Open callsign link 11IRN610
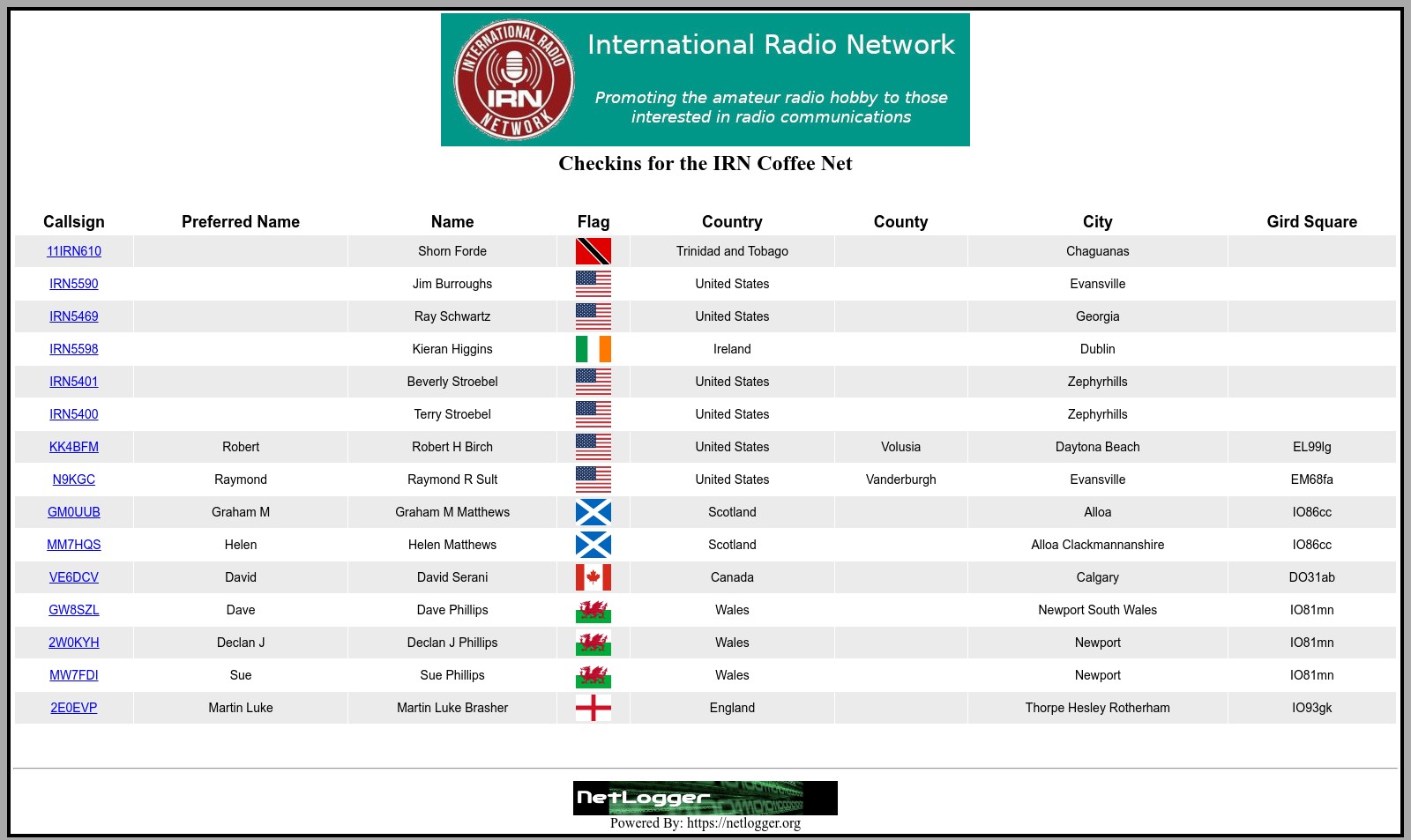1411x840 pixels. click(x=74, y=251)
